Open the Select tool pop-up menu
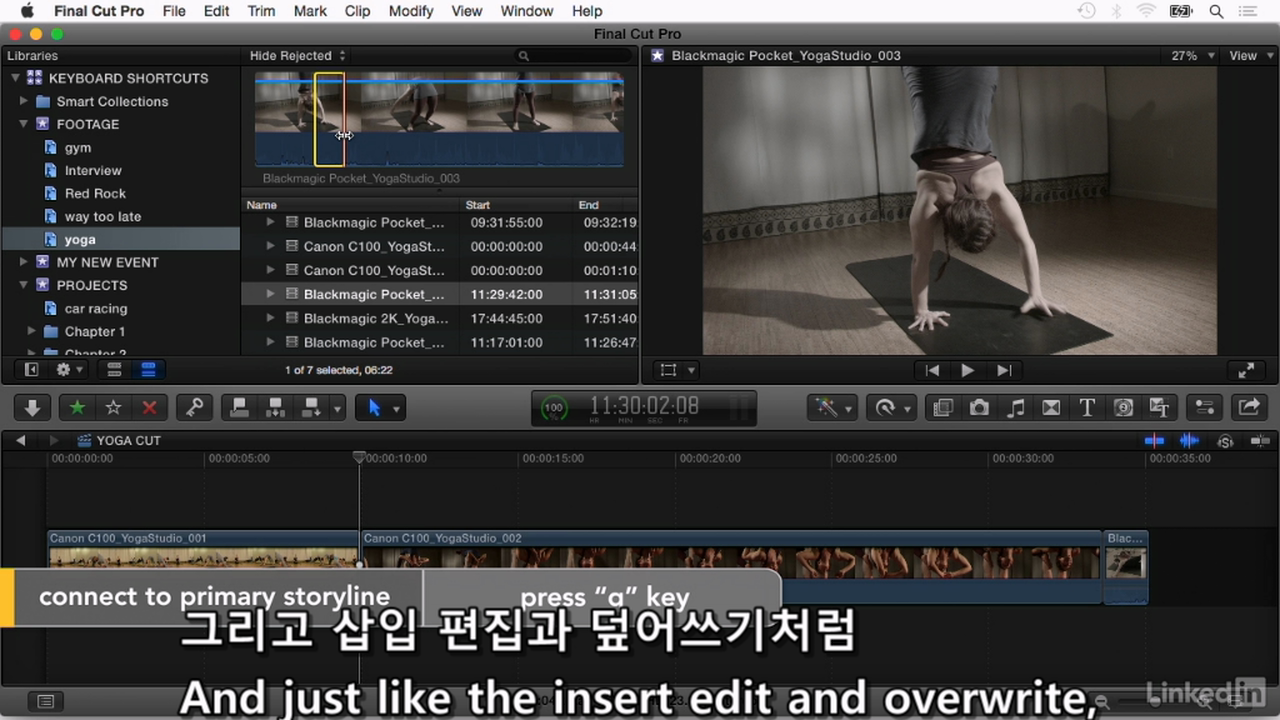Screen dimensions: 1280x720 (381, 407)
